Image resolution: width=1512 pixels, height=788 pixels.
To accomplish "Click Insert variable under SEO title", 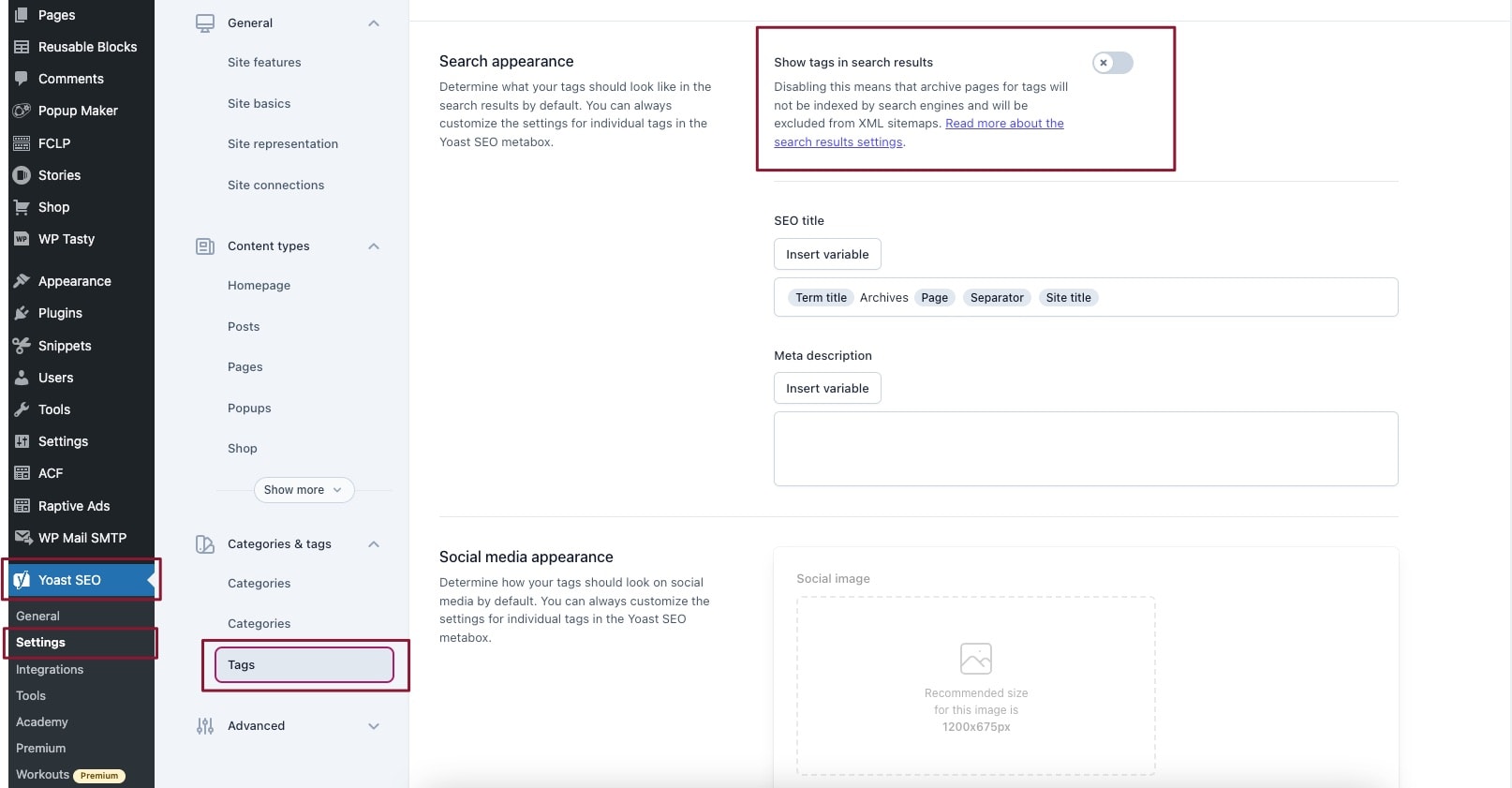I will coord(827,254).
